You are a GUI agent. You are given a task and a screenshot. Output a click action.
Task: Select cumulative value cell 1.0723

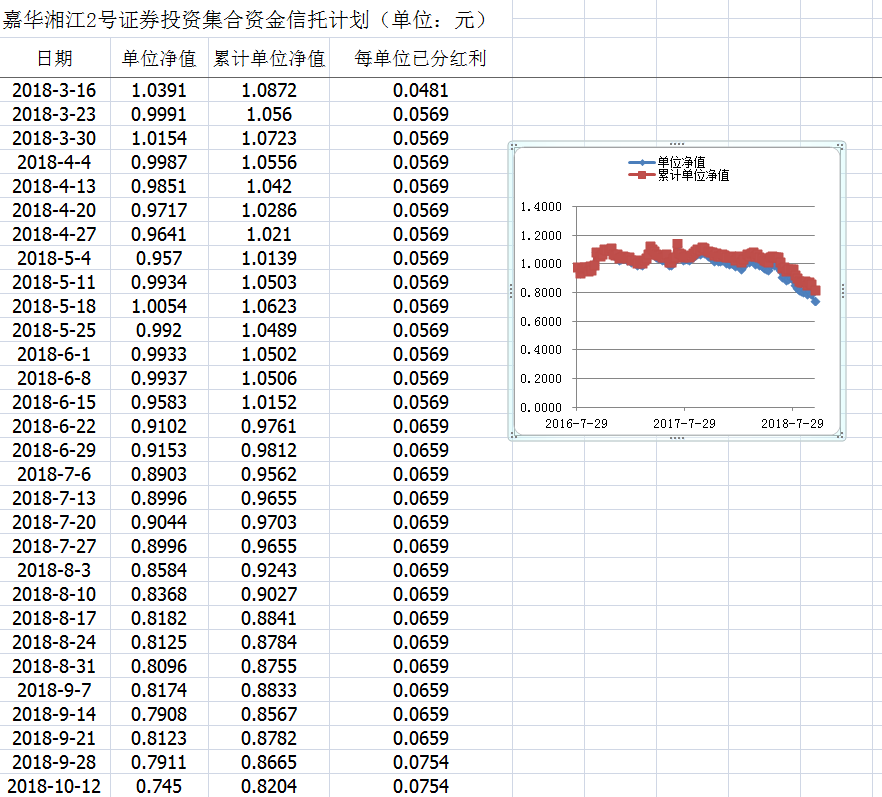pyautogui.click(x=269, y=138)
